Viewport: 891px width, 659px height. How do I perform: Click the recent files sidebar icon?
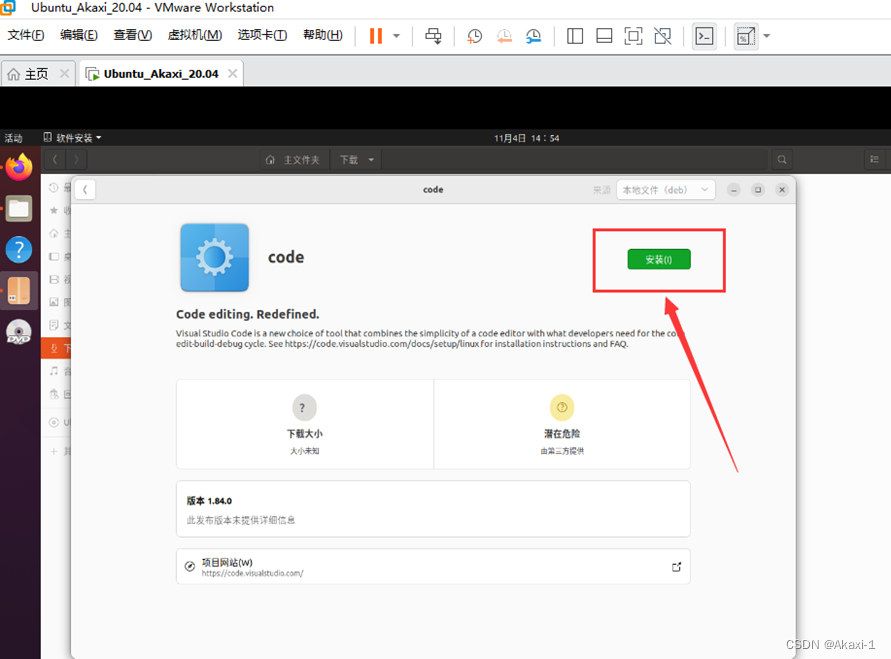tap(54, 187)
